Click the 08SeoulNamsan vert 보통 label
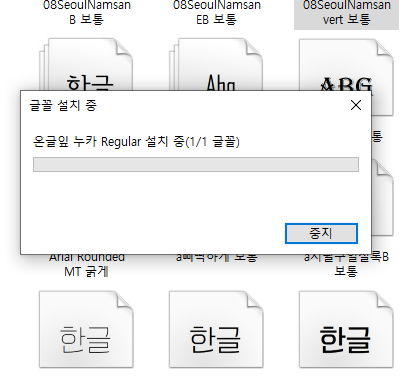416x381 pixels. point(347,12)
